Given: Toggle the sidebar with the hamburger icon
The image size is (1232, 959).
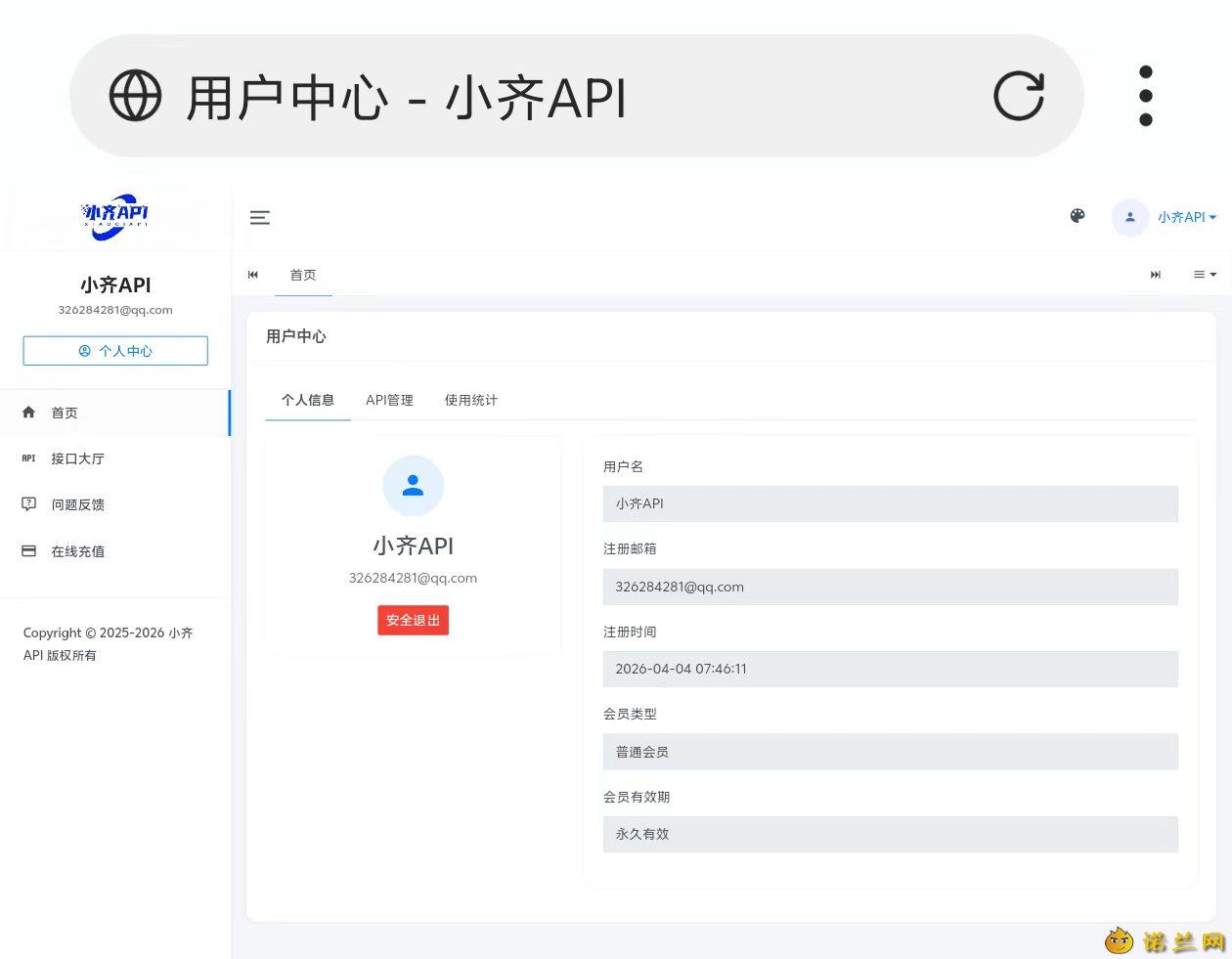Looking at the screenshot, I should (x=260, y=218).
